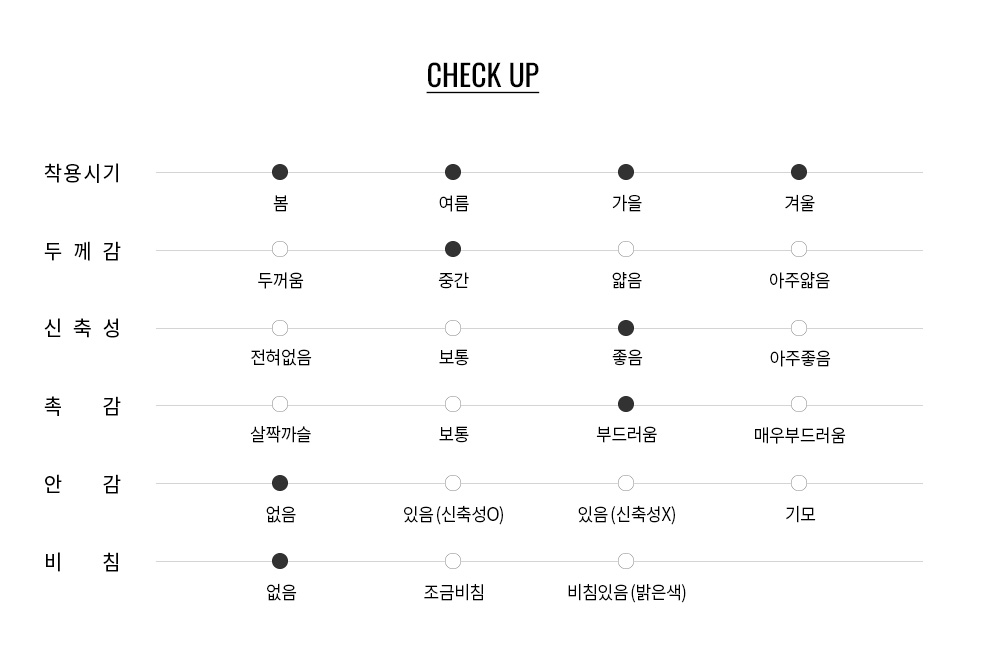Select the 봄 season dot

(x=280, y=172)
